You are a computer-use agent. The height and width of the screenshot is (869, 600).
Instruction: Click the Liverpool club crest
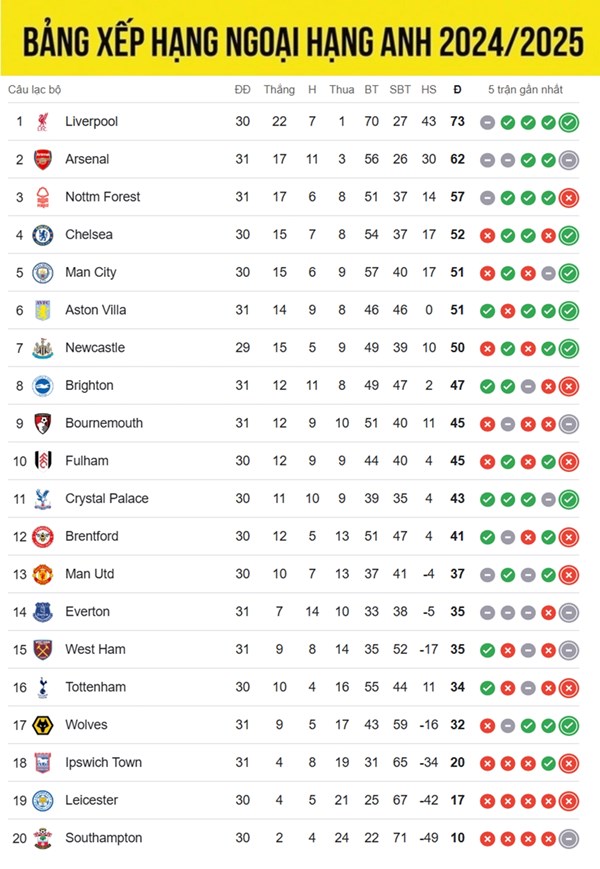point(43,122)
